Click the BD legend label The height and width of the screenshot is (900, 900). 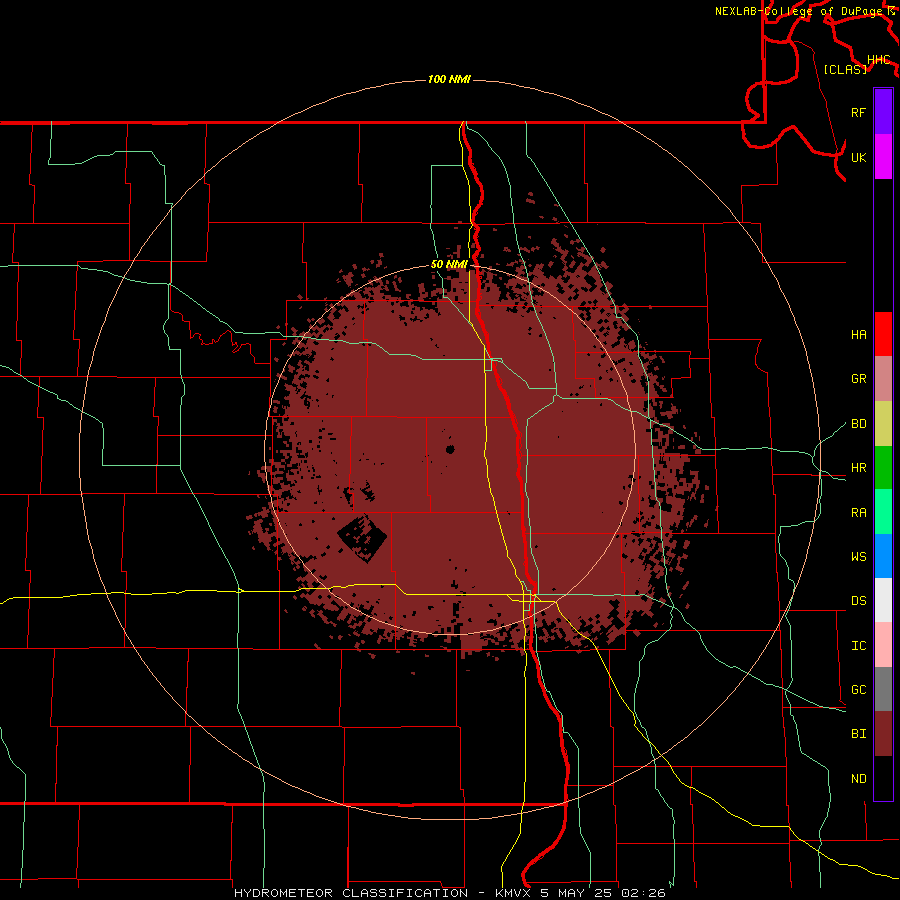pyautogui.click(x=858, y=424)
